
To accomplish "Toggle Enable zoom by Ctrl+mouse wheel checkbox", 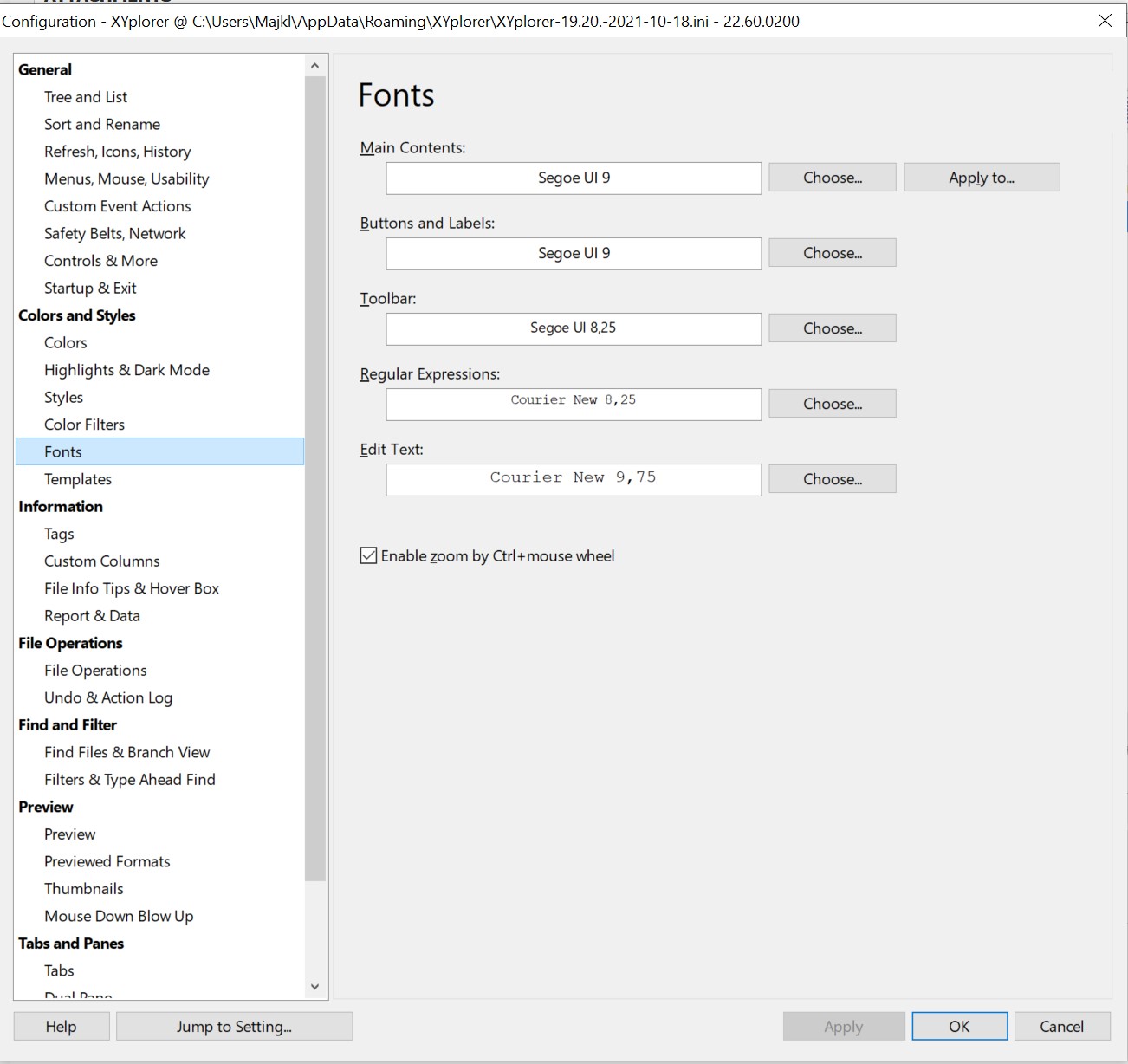I will 369,556.
